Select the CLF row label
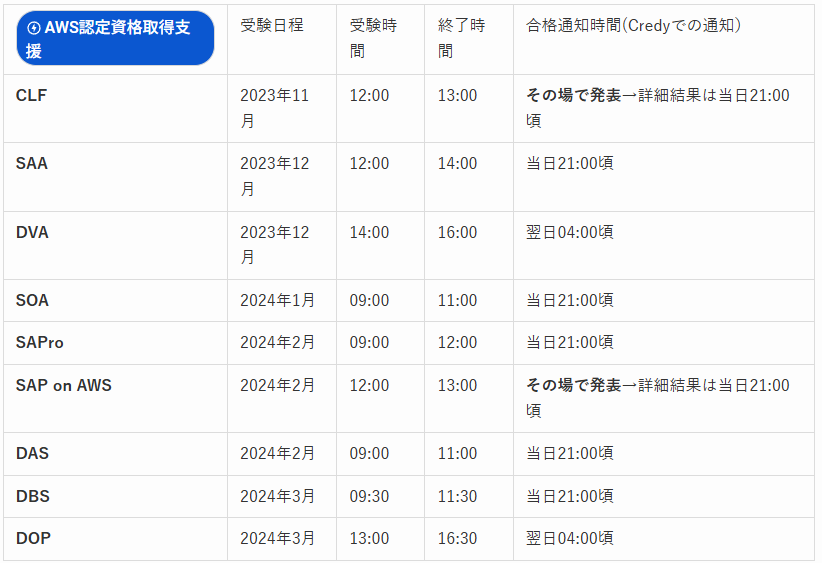822x563 pixels. click(31, 95)
